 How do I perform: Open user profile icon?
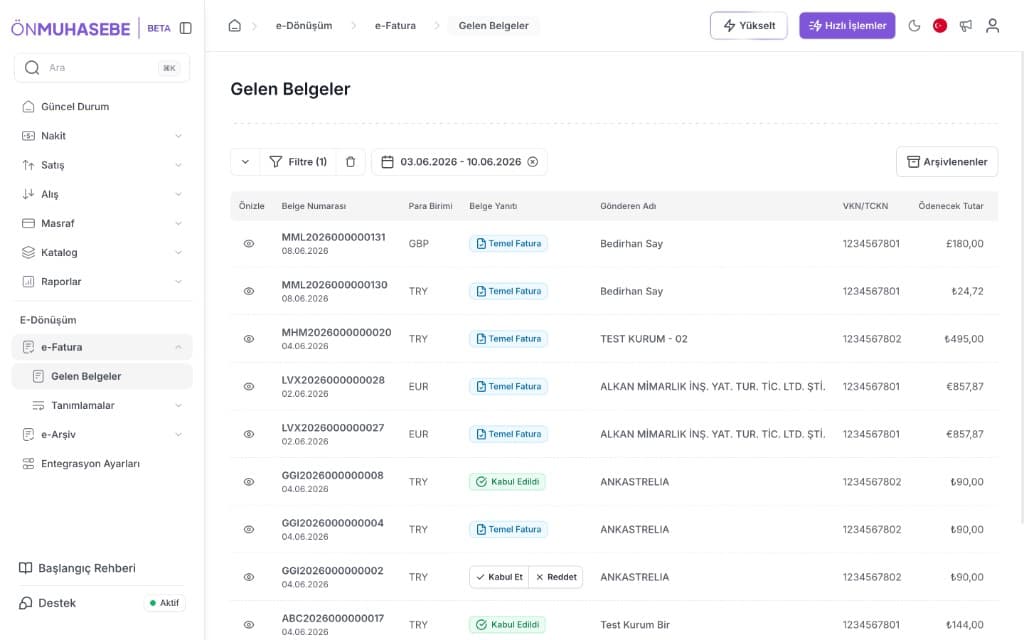click(x=992, y=25)
